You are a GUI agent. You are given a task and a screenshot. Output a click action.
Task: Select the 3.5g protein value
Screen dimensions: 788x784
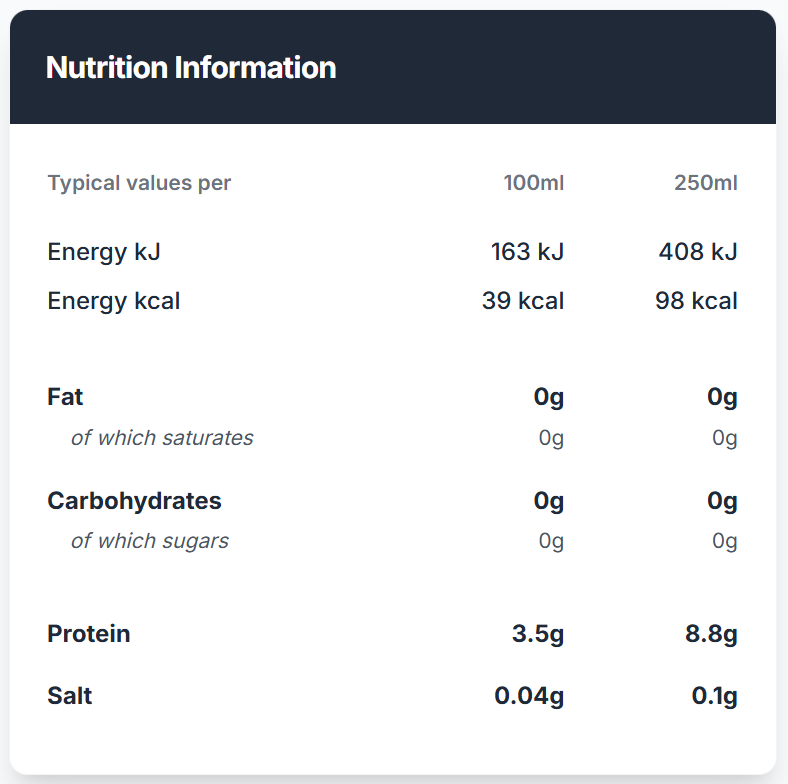[x=538, y=634]
